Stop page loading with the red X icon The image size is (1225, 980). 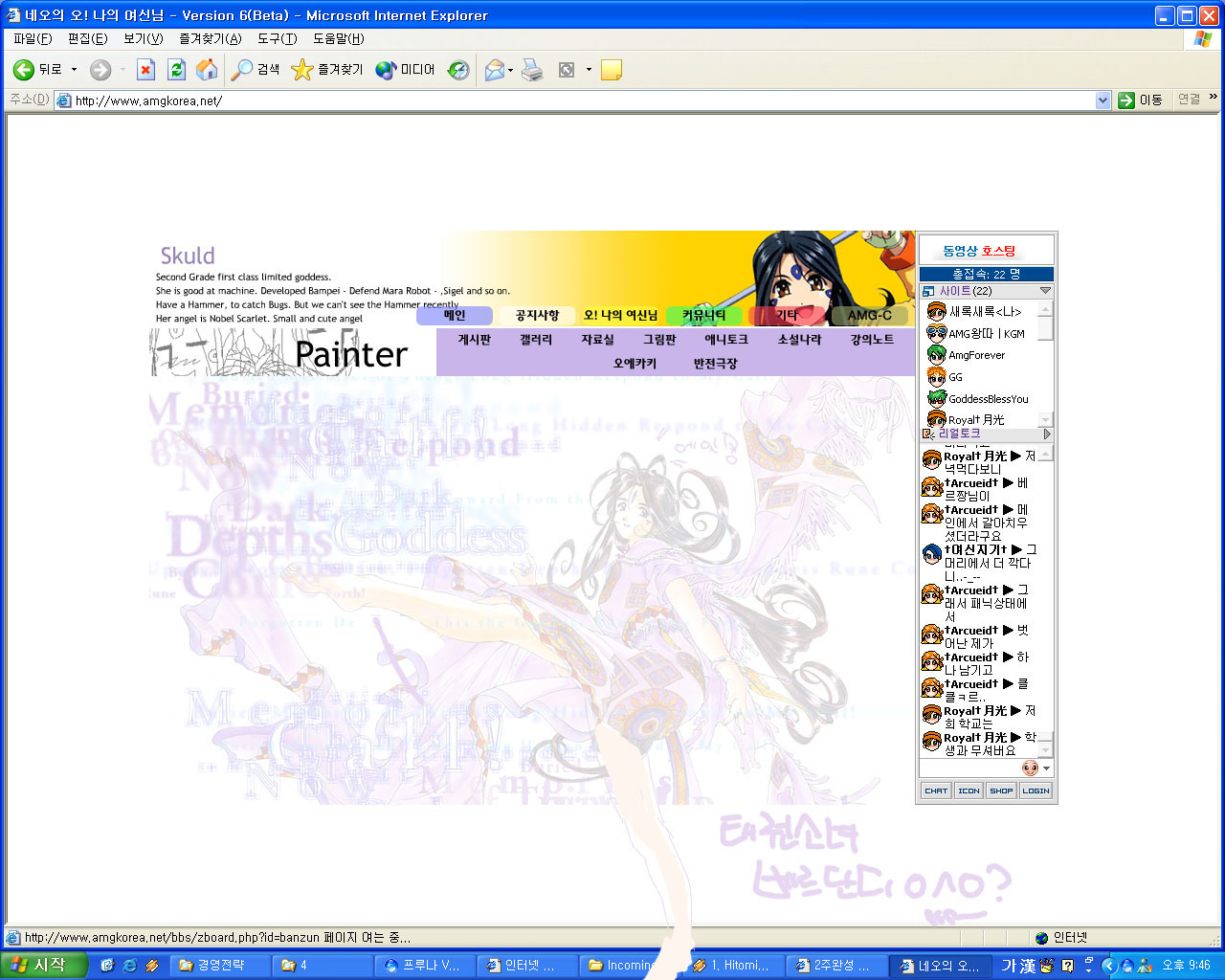pyautogui.click(x=145, y=70)
